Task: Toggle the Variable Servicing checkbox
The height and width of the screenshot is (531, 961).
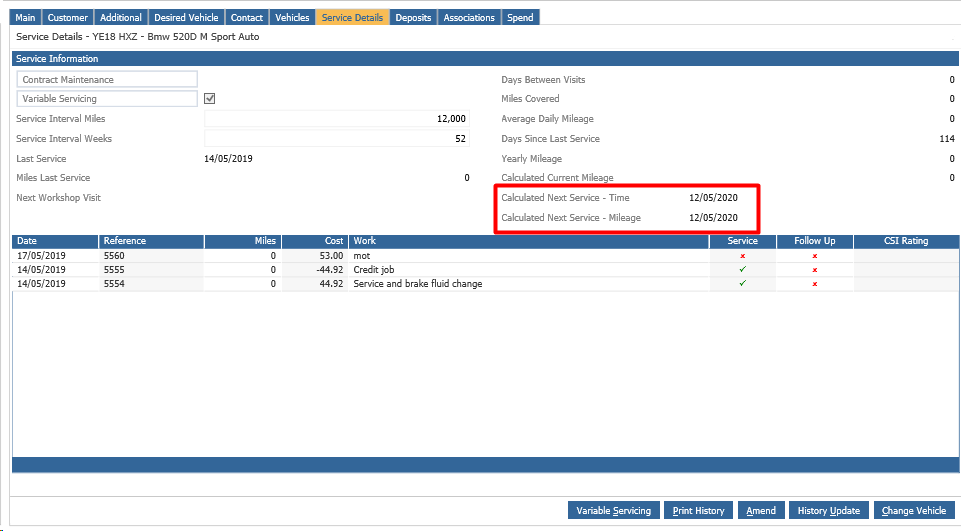Action: pyautogui.click(x=210, y=98)
